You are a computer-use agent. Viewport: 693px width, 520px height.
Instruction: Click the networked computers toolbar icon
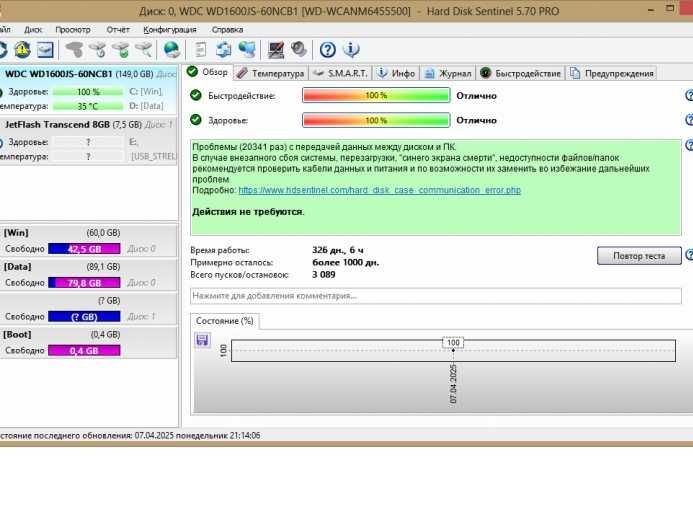247,49
